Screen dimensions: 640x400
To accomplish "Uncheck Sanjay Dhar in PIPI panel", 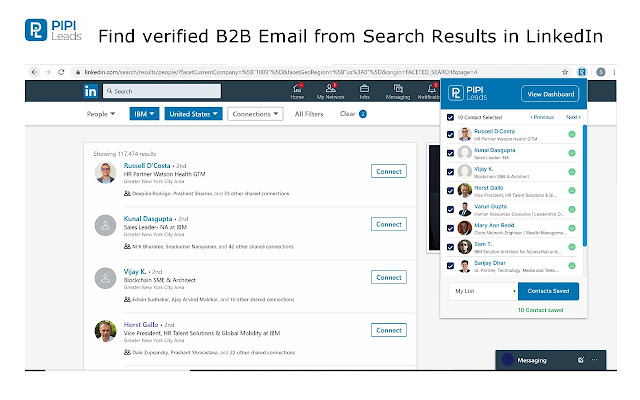I will 450,266.
